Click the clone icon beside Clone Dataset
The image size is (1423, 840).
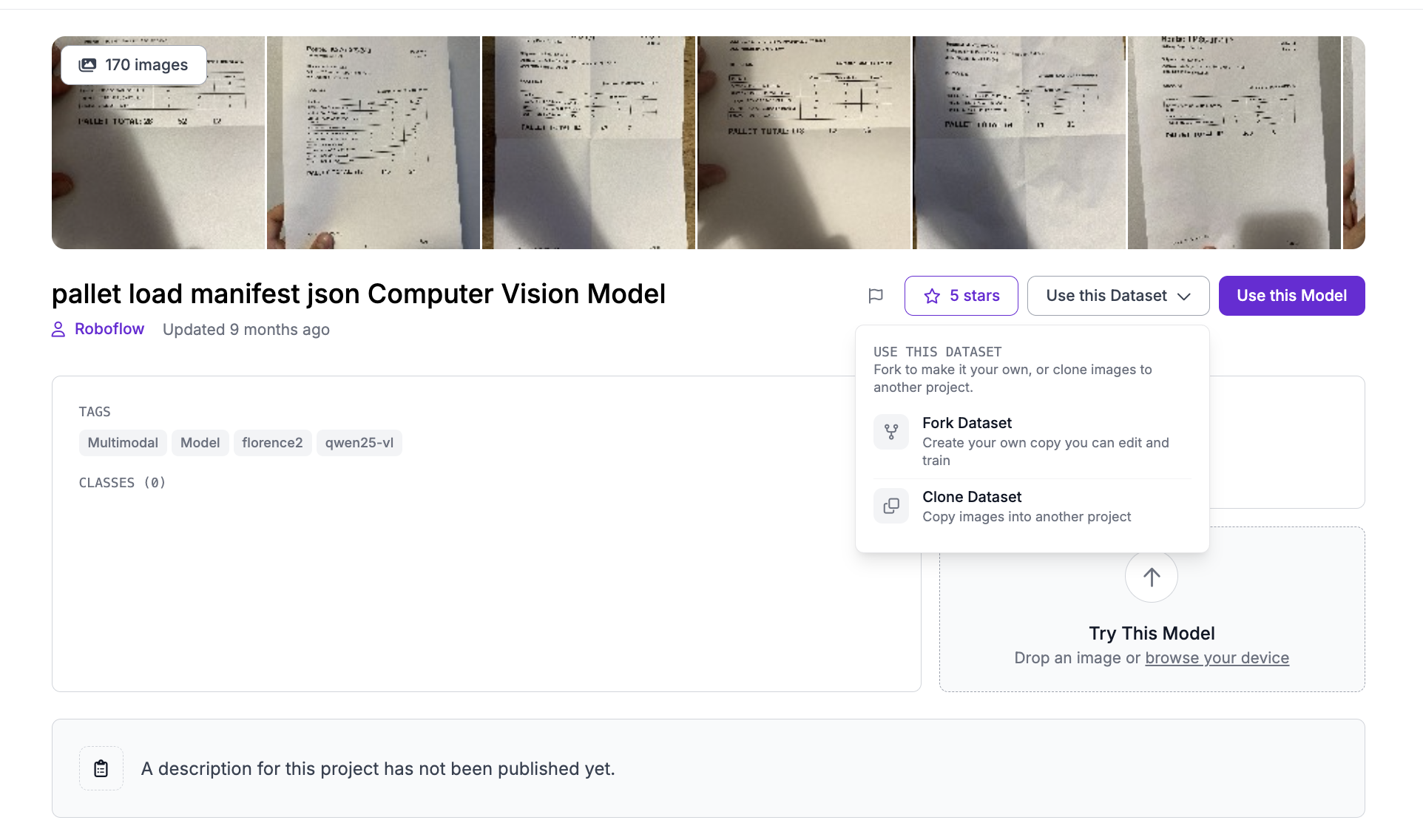[x=891, y=506]
